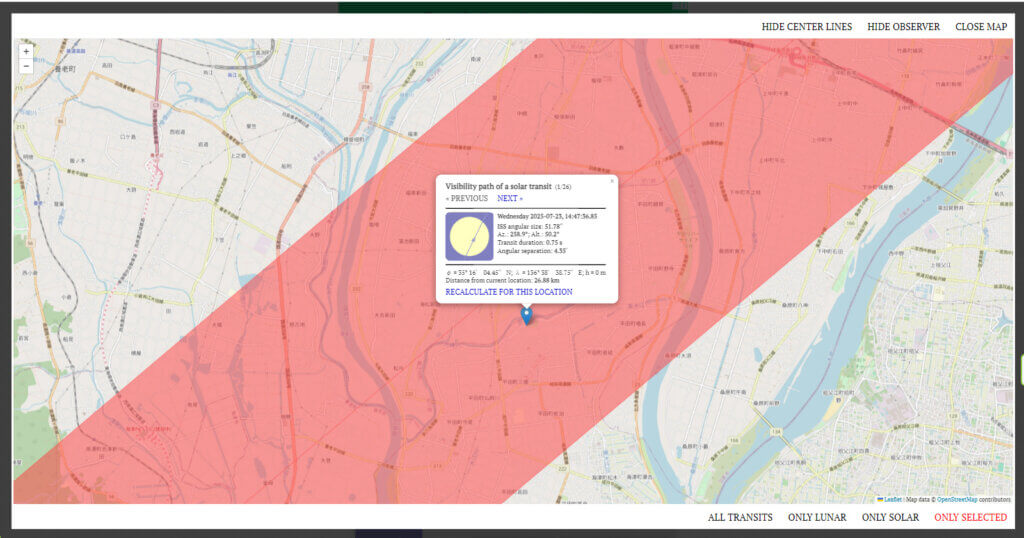
Task: Zoom out the map with minus button
Action: [x=26, y=66]
